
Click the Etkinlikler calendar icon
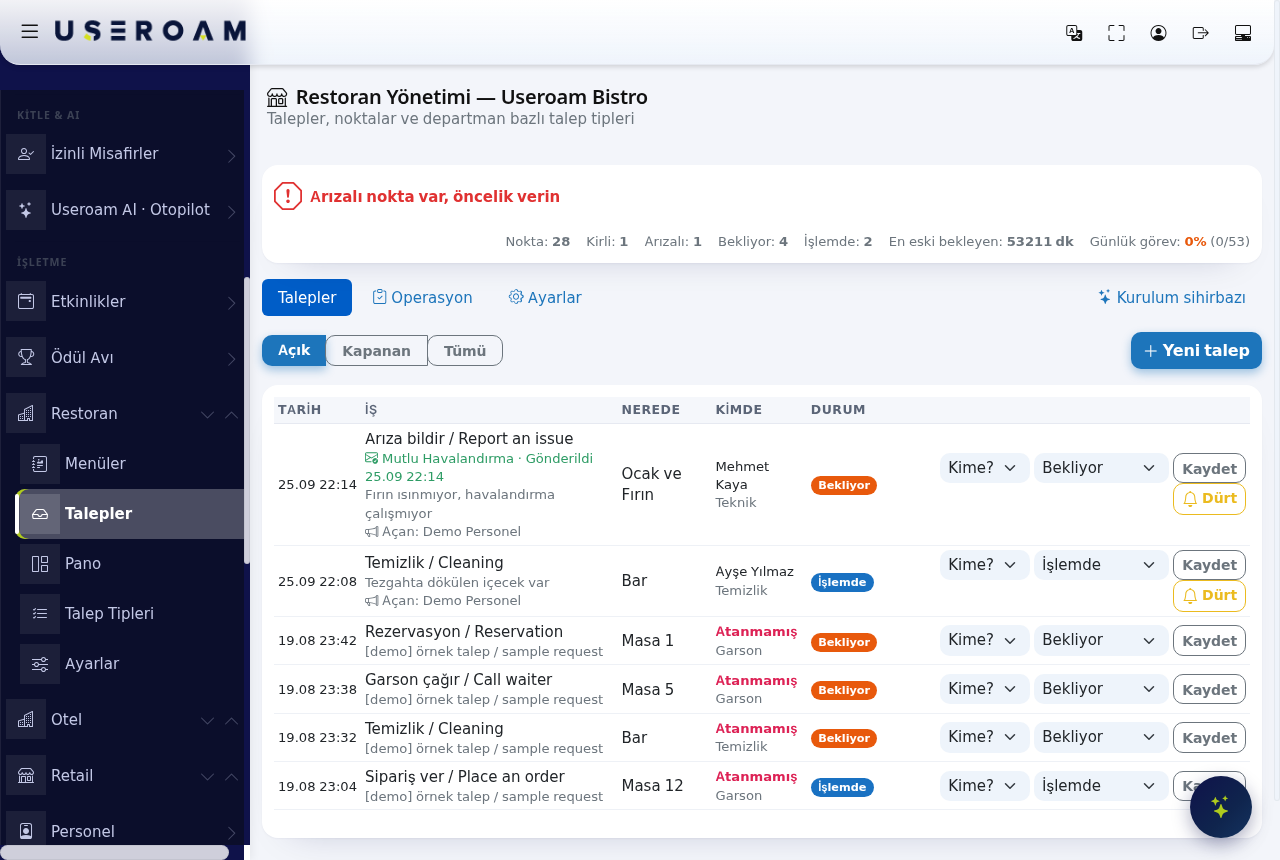[26, 302]
